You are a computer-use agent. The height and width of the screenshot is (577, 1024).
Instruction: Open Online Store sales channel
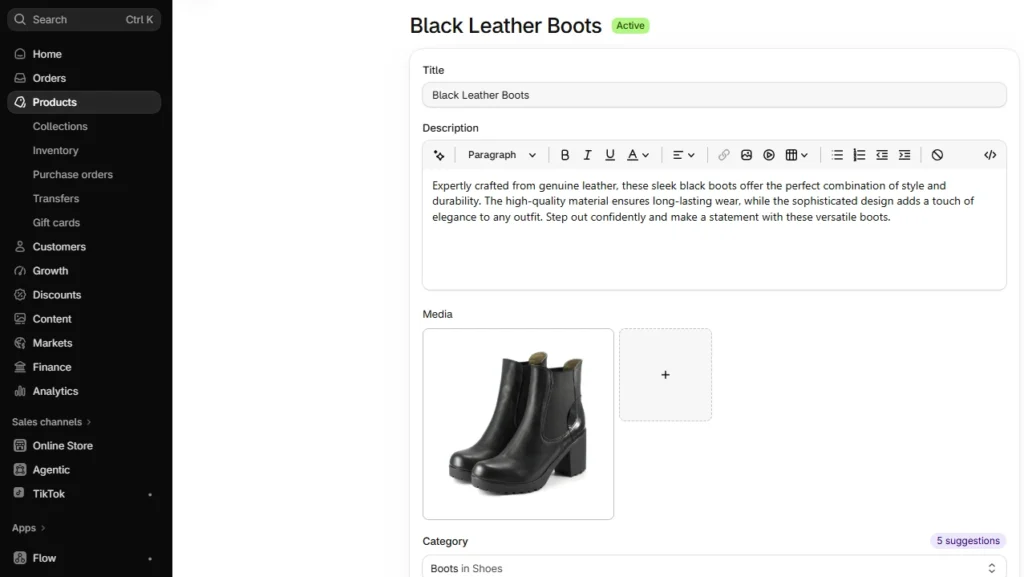point(84,446)
